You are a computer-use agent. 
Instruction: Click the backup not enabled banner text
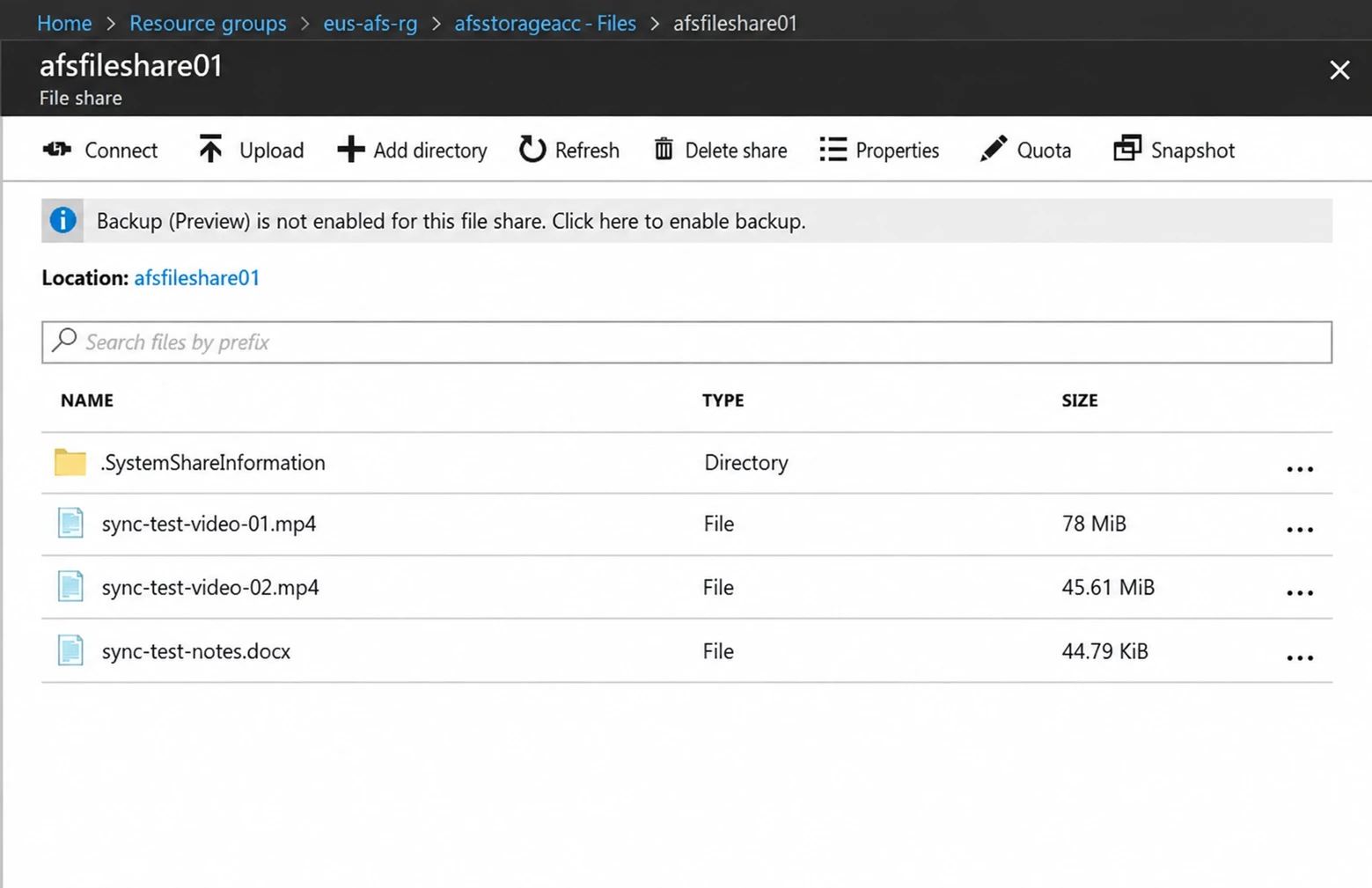(451, 221)
